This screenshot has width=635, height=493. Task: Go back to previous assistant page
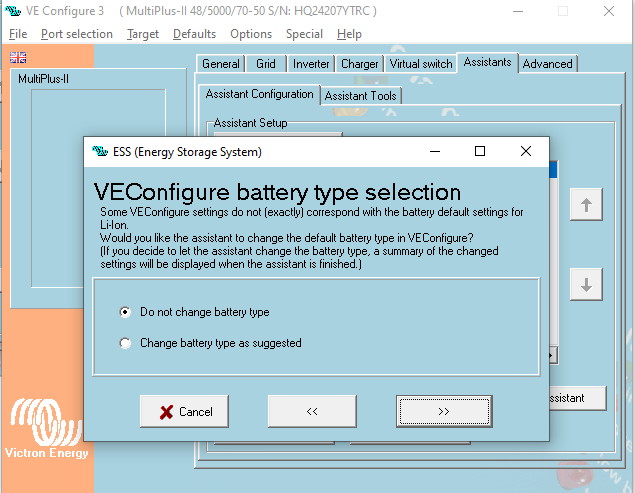point(311,411)
